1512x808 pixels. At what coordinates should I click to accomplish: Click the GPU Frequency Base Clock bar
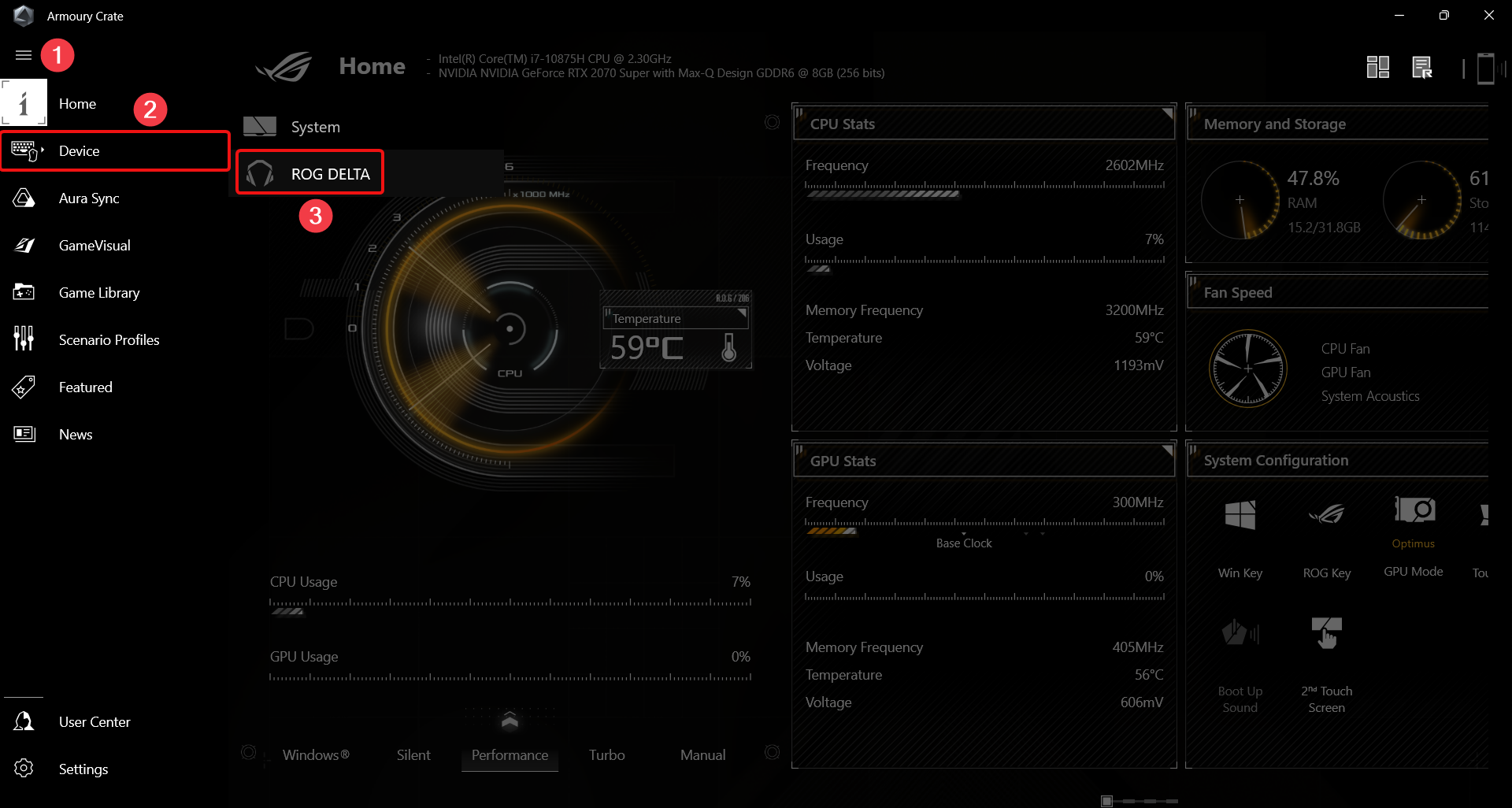[984, 527]
